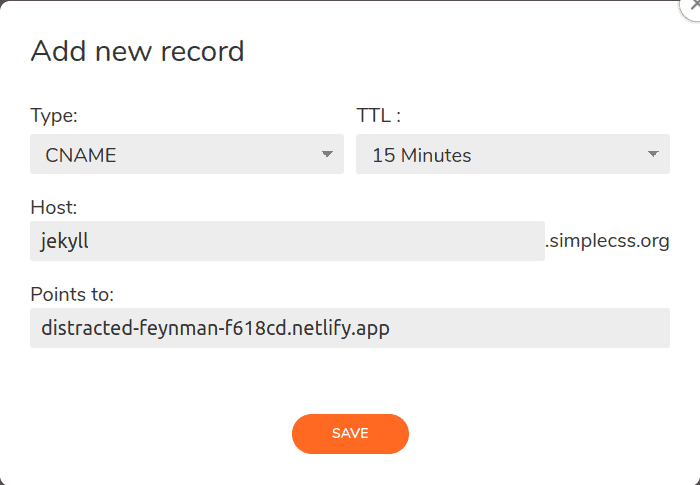Image resolution: width=700 pixels, height=485 pixels.
Task: Click the Host: field label
Action: click(x=54, y=208)
